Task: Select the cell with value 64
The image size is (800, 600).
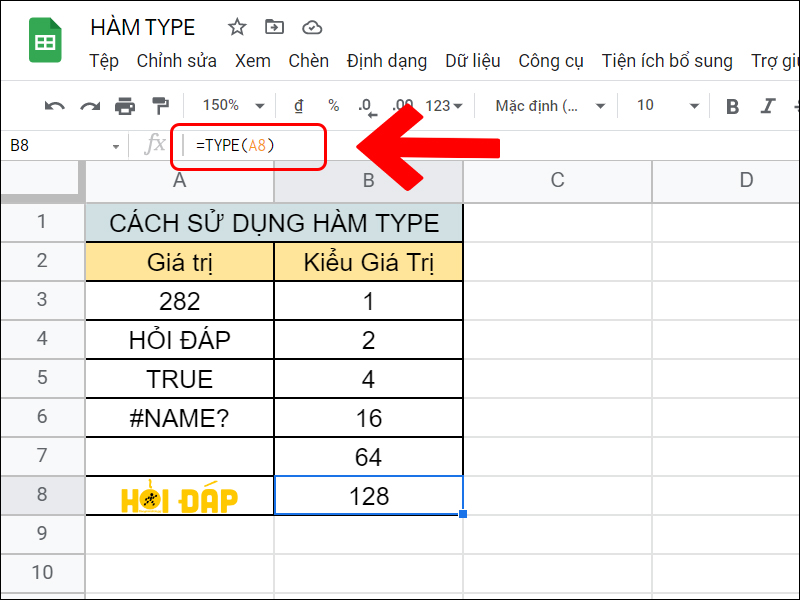Action: [x=368, y=457]
